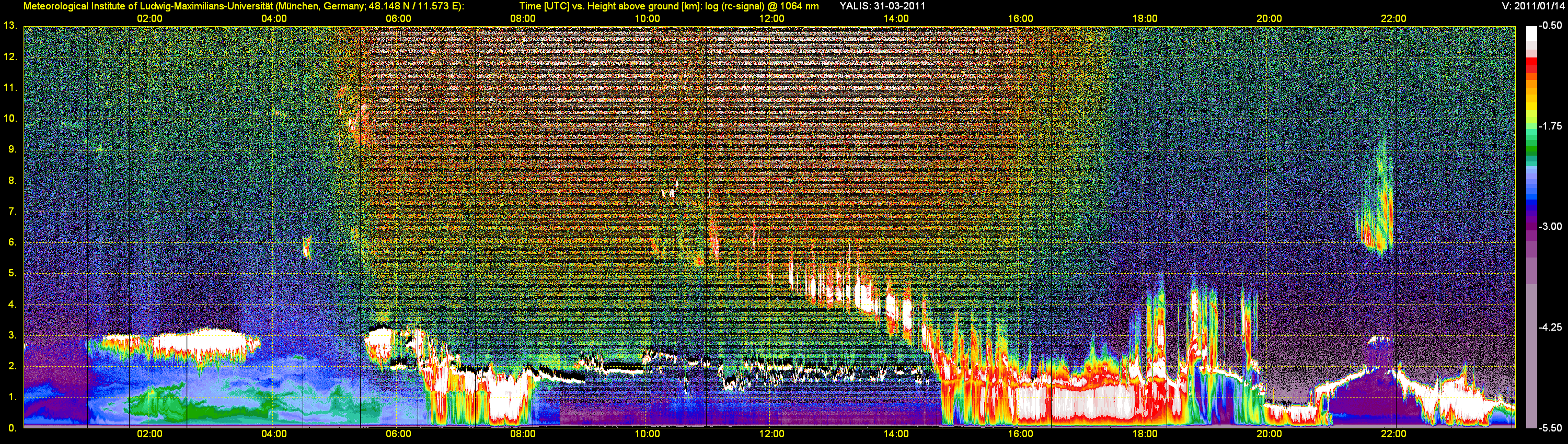Click the '14:00' label on the top time axis
Viewport: 1568px width, 444px height.
pos(896,19)
